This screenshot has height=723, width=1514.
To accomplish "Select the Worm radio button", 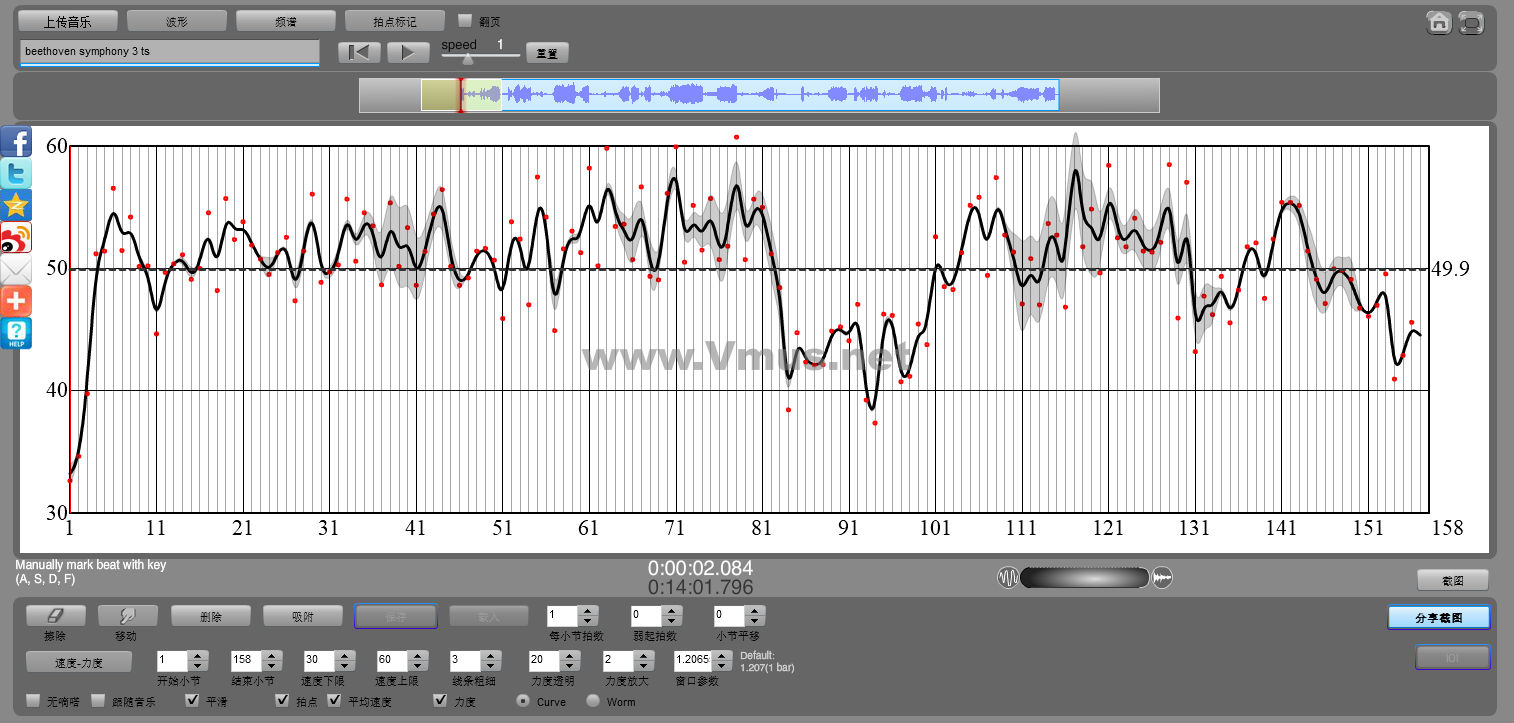I will [593, 701].
